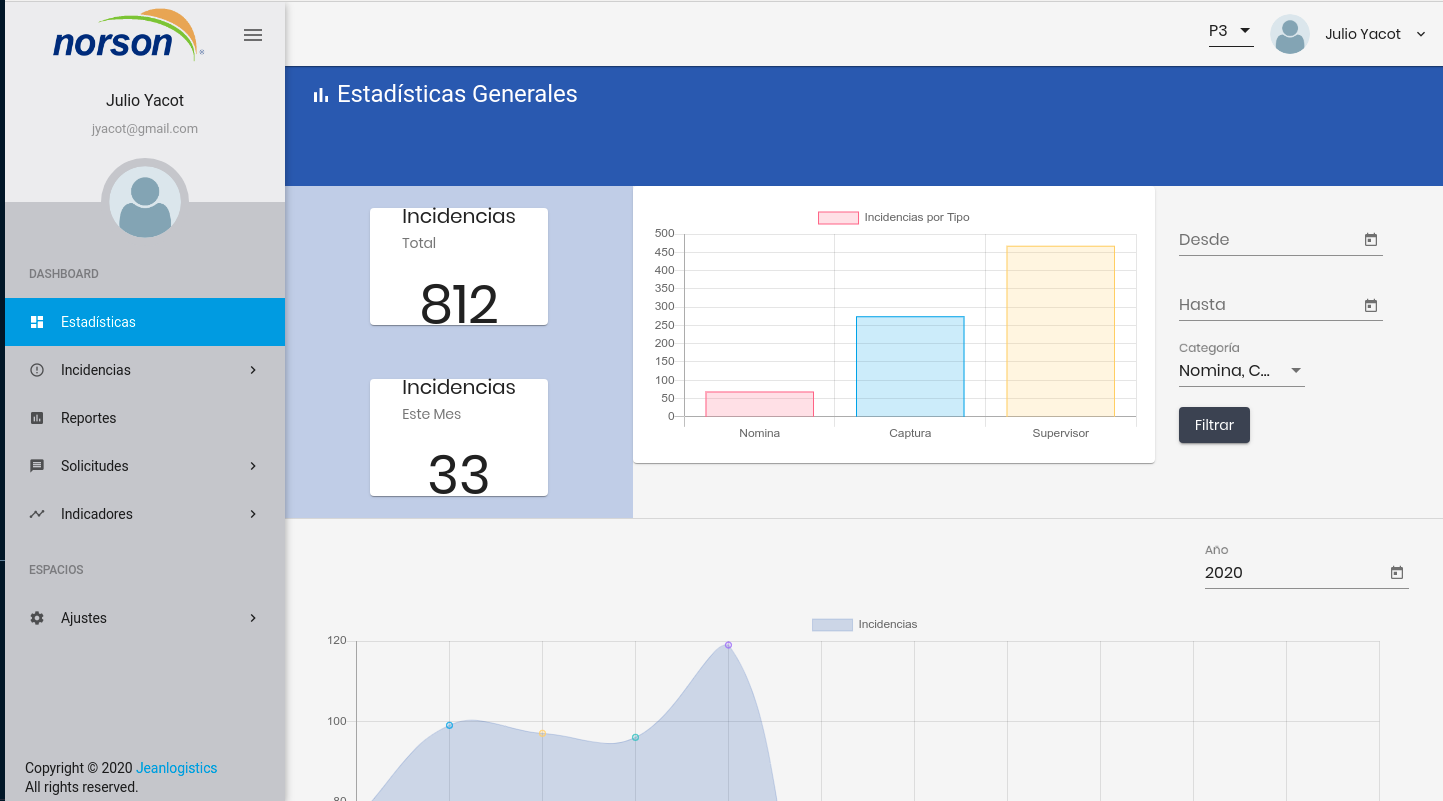
Task: Open the Indicadores sidebar item
Action: point(145,514)
